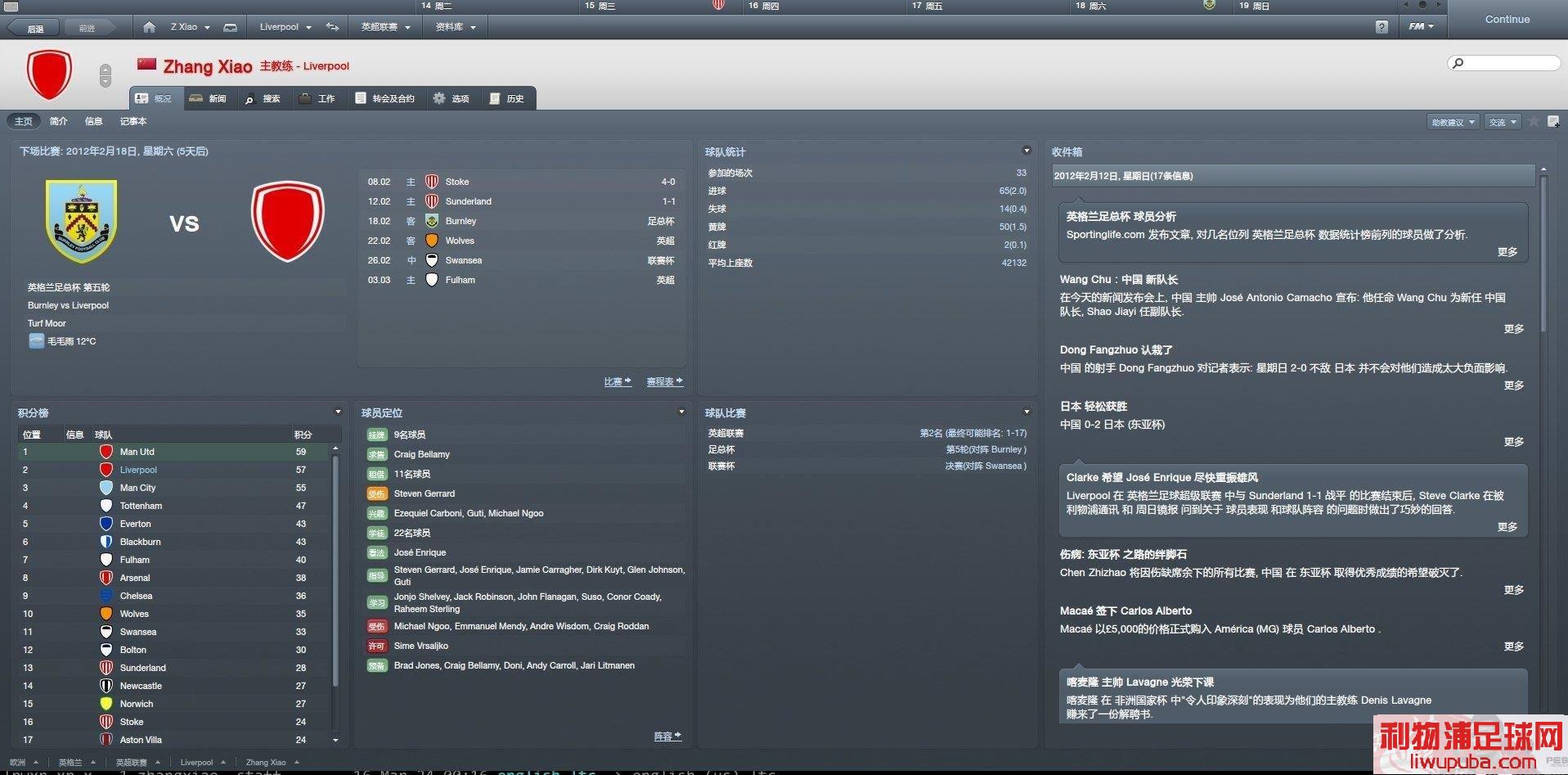
Task: Click the 后退 back button
Action: coord(34,28)
